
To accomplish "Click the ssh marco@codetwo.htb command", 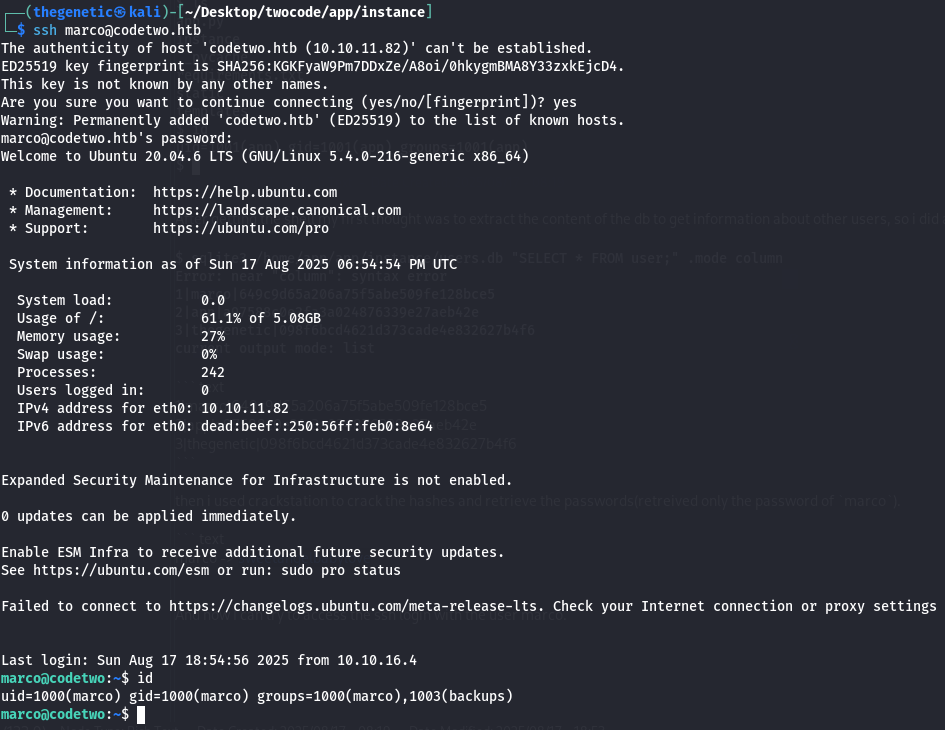I will tap(117, 30).
